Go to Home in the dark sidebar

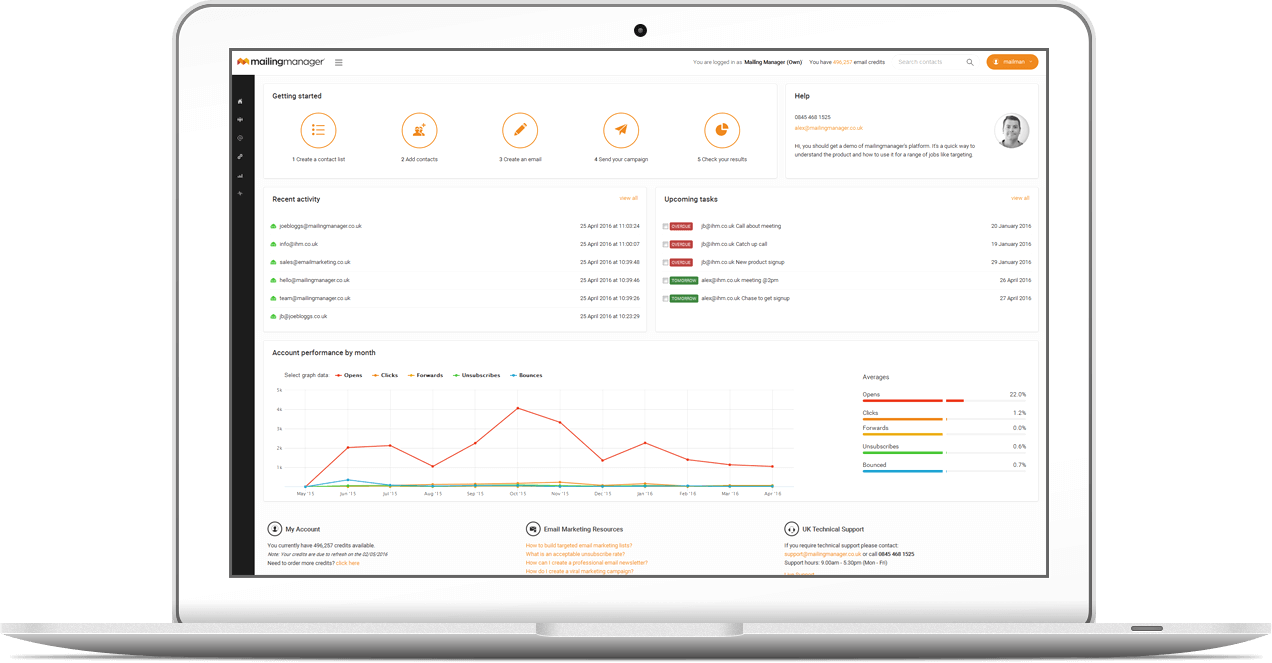[x=240, y=101]
